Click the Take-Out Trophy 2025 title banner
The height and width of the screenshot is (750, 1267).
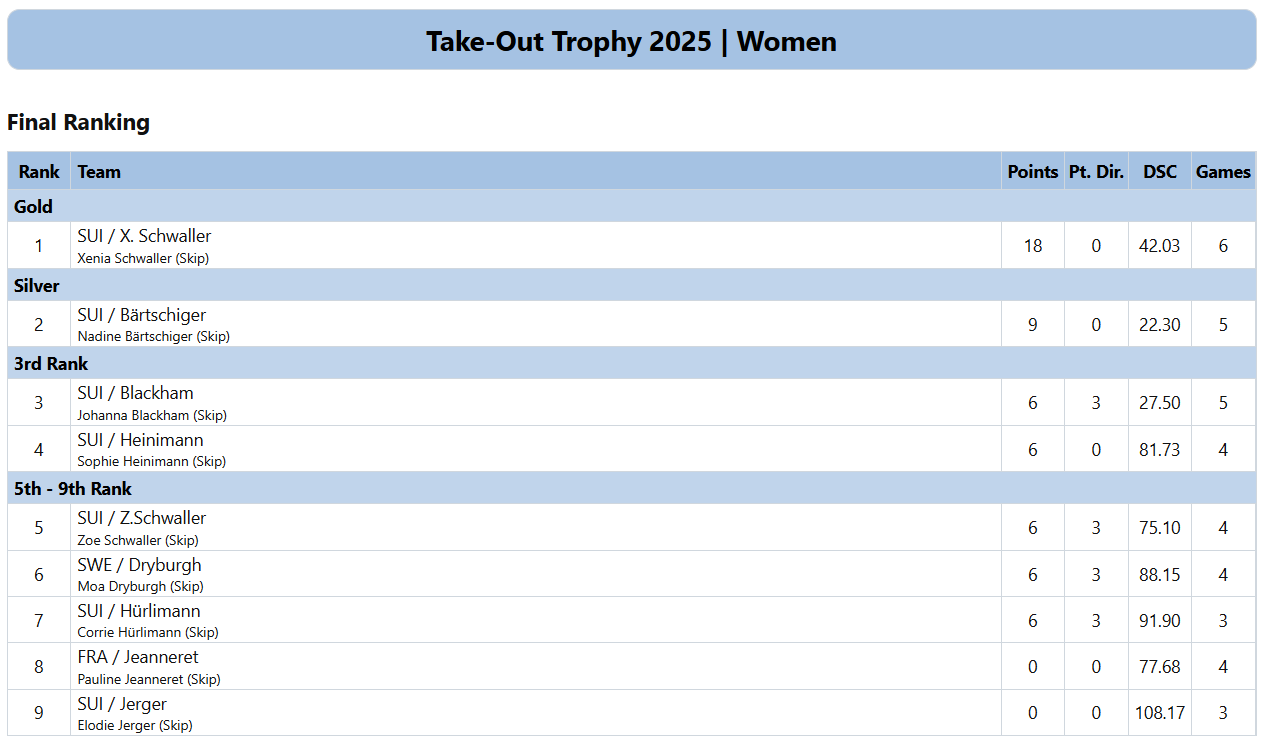click(631, 41)
